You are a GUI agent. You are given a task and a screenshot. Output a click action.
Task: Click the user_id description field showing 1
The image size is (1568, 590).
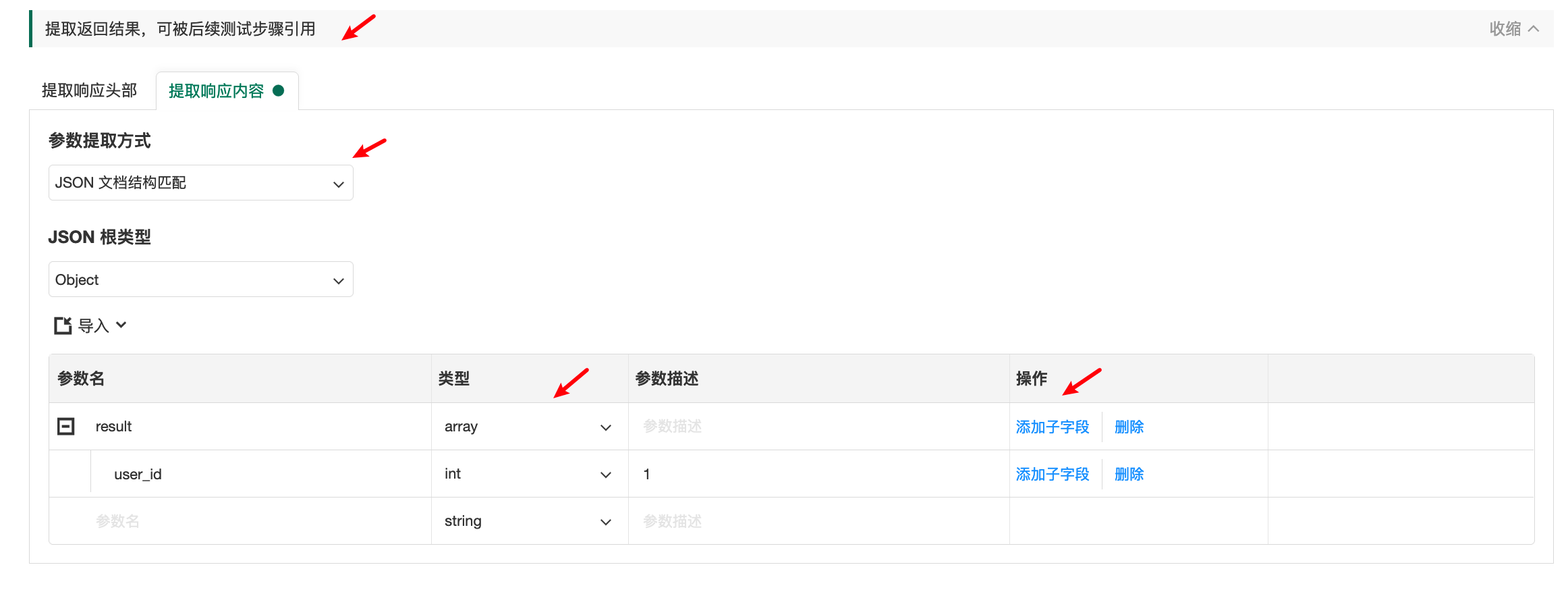point(816,474)
